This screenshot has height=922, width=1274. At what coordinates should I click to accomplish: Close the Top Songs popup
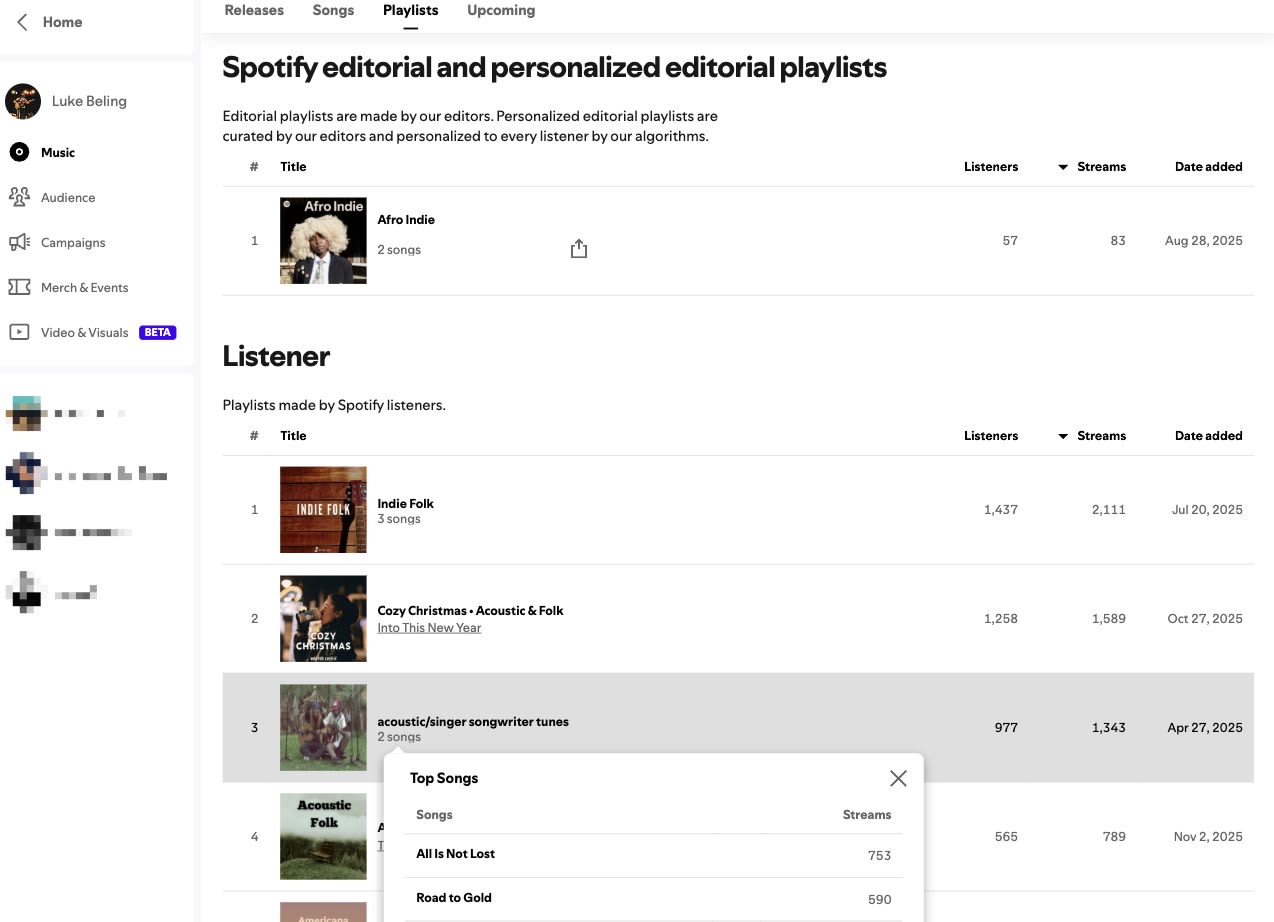pos(898,778)
